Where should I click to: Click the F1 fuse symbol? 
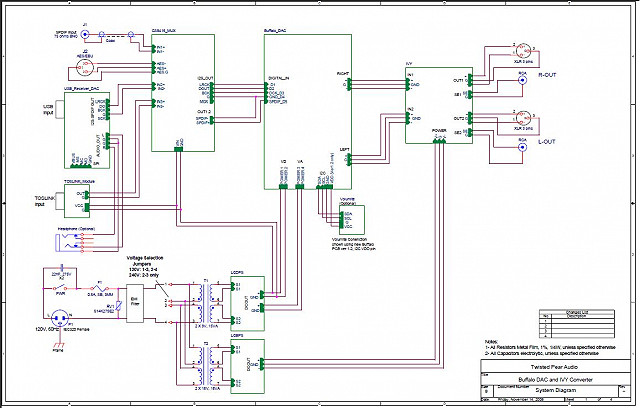(x=98, y=288)
